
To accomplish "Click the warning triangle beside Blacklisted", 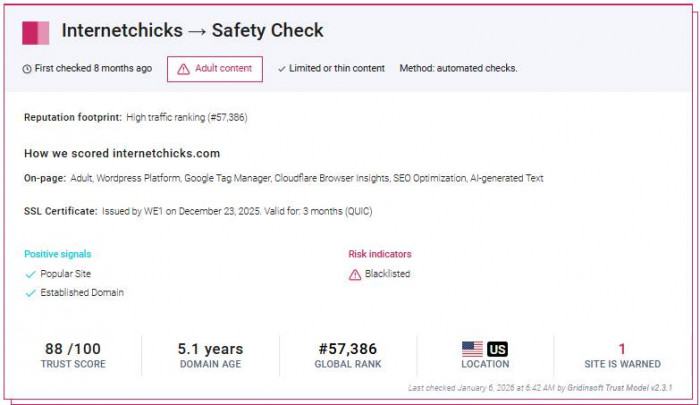I will (355, 274).
